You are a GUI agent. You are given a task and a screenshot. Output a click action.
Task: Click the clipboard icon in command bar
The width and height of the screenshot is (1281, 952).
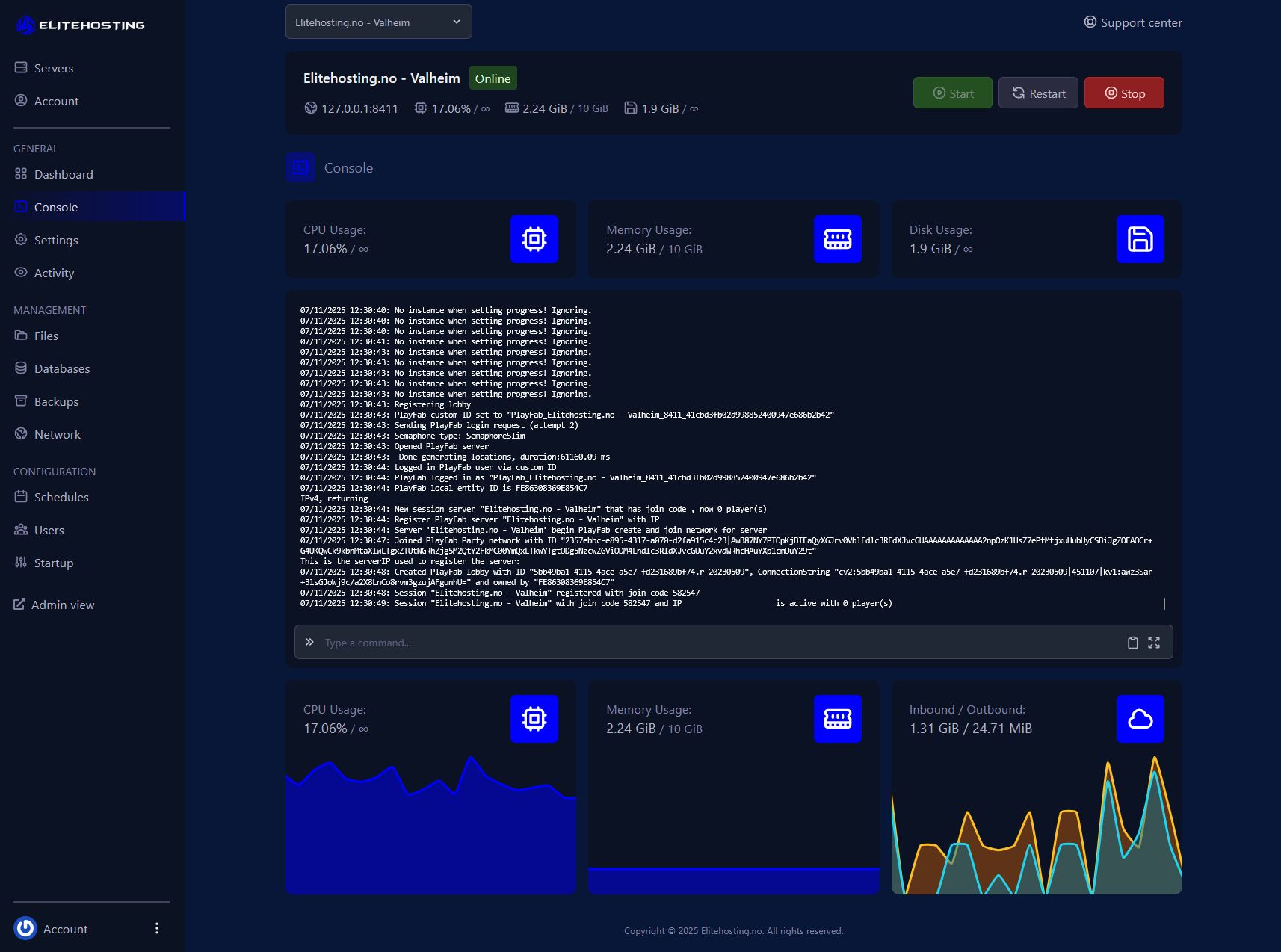pos(1133,643)
